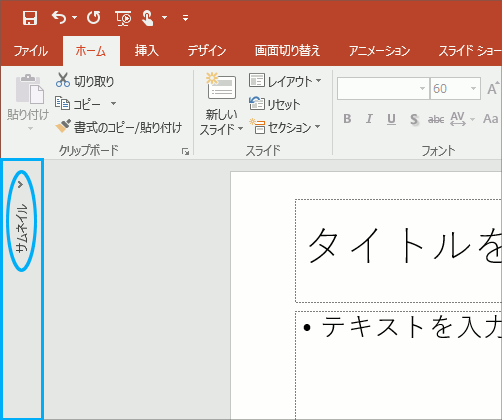Increase font size with A icon
502x420 pixels.
493,89
